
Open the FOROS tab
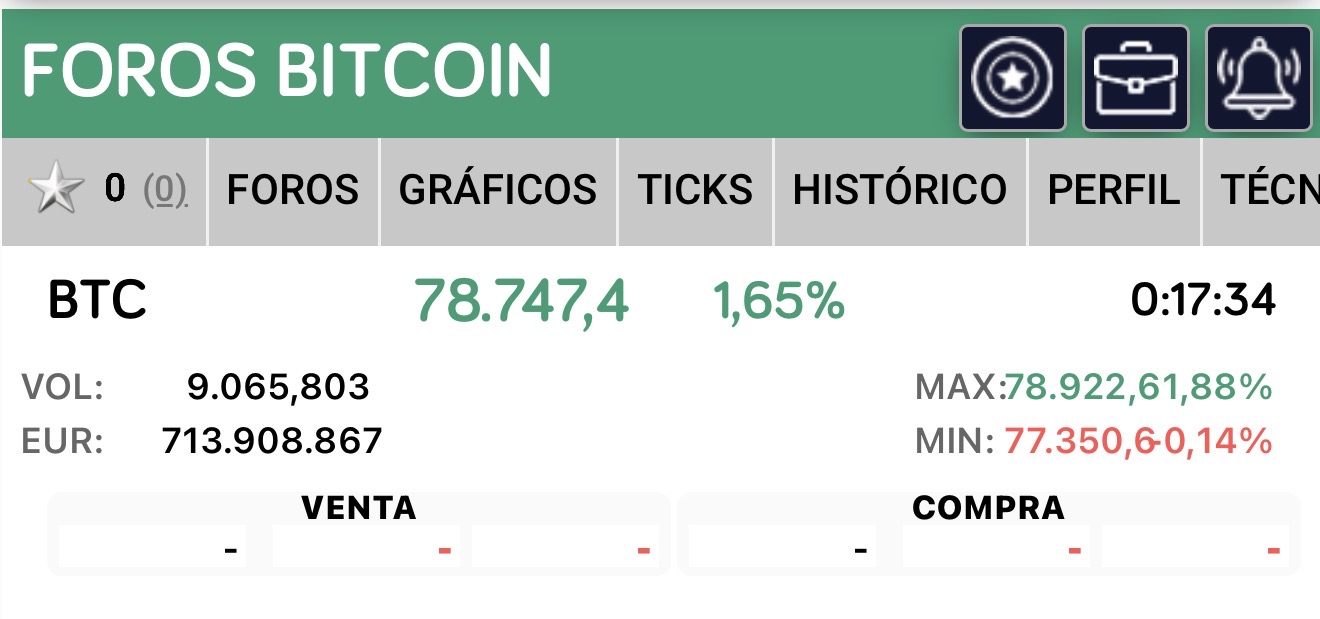pos(293,190)
